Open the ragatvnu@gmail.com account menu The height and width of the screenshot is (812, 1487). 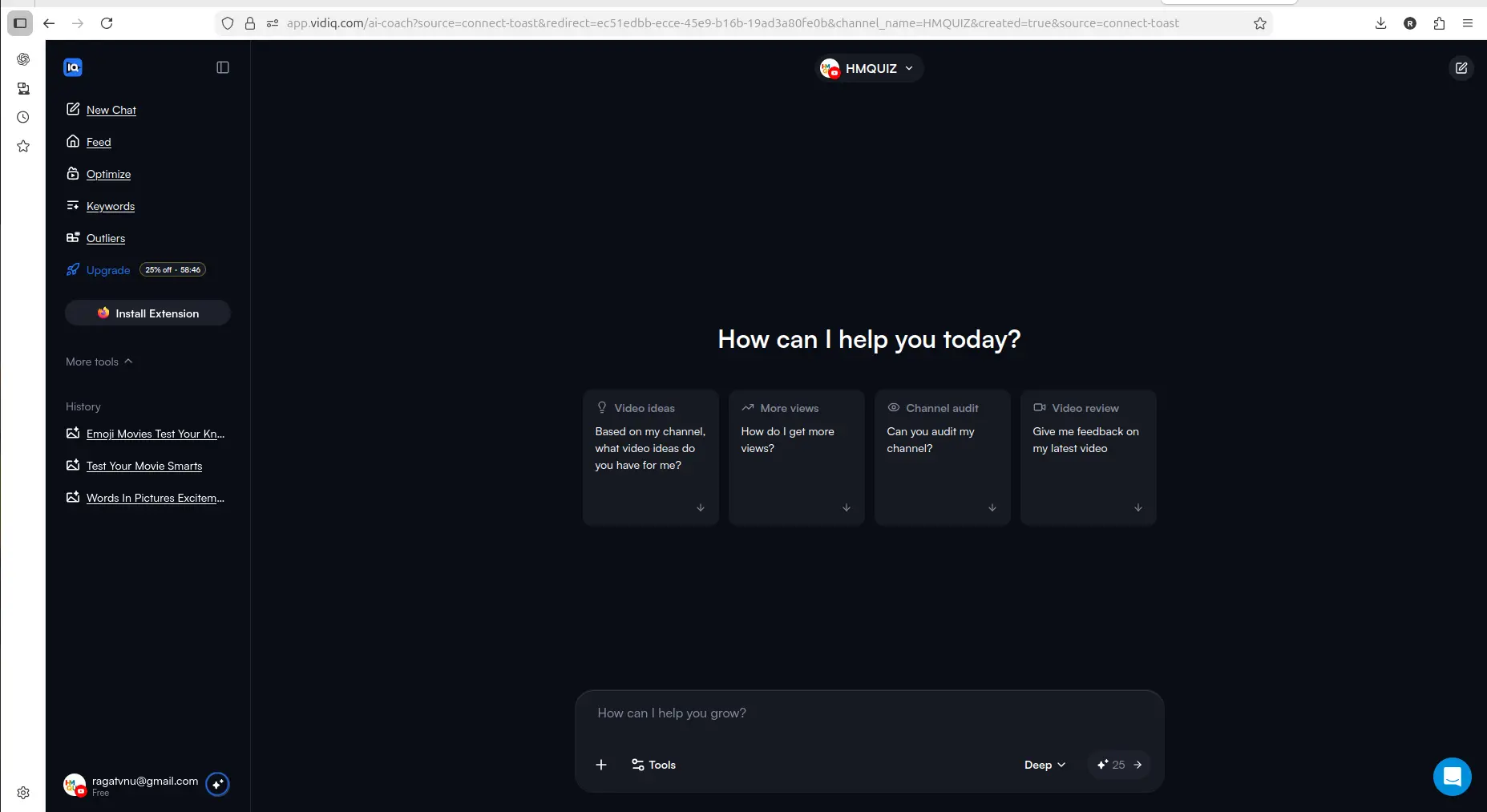[131, 785]
